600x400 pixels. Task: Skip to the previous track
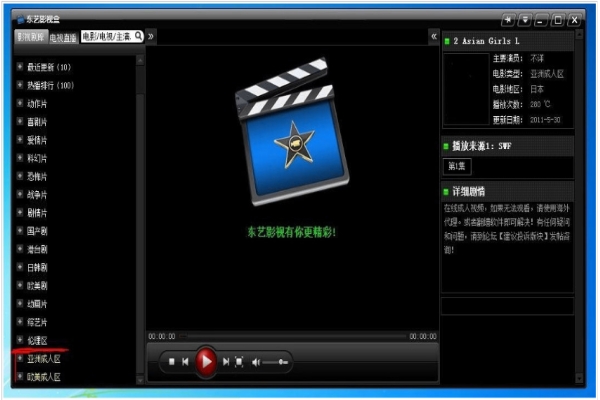coord(186,361)
